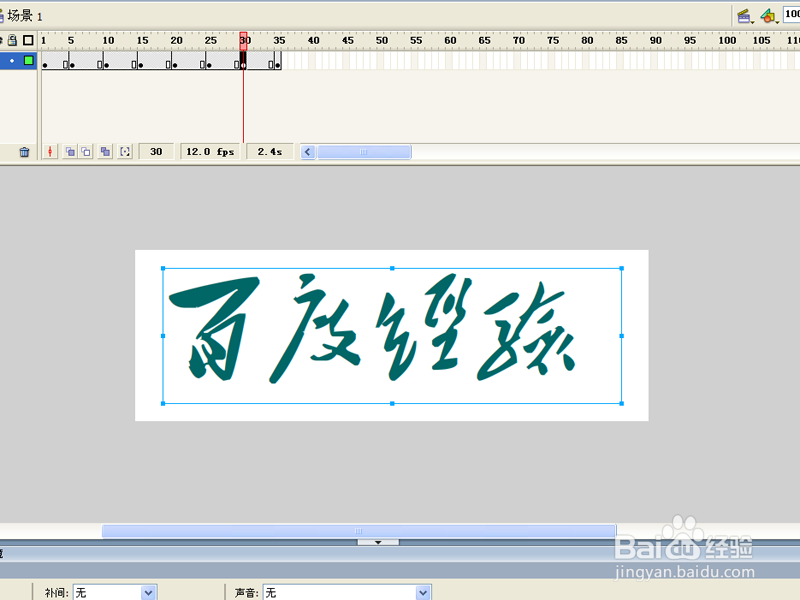
Task: Click the timeline horizontal scrollbar thumb
Action: click(x=364, y=152)
